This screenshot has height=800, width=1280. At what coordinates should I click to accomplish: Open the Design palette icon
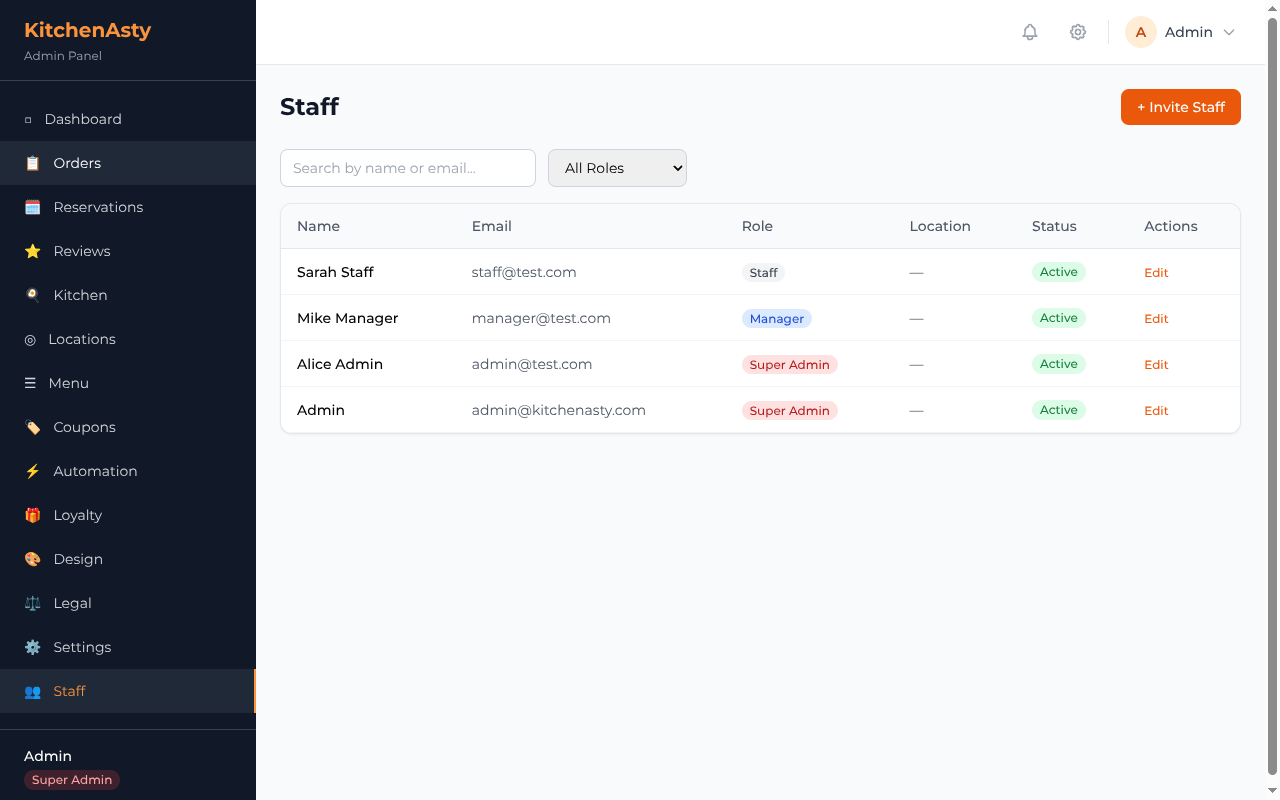[x=32, y=559]
